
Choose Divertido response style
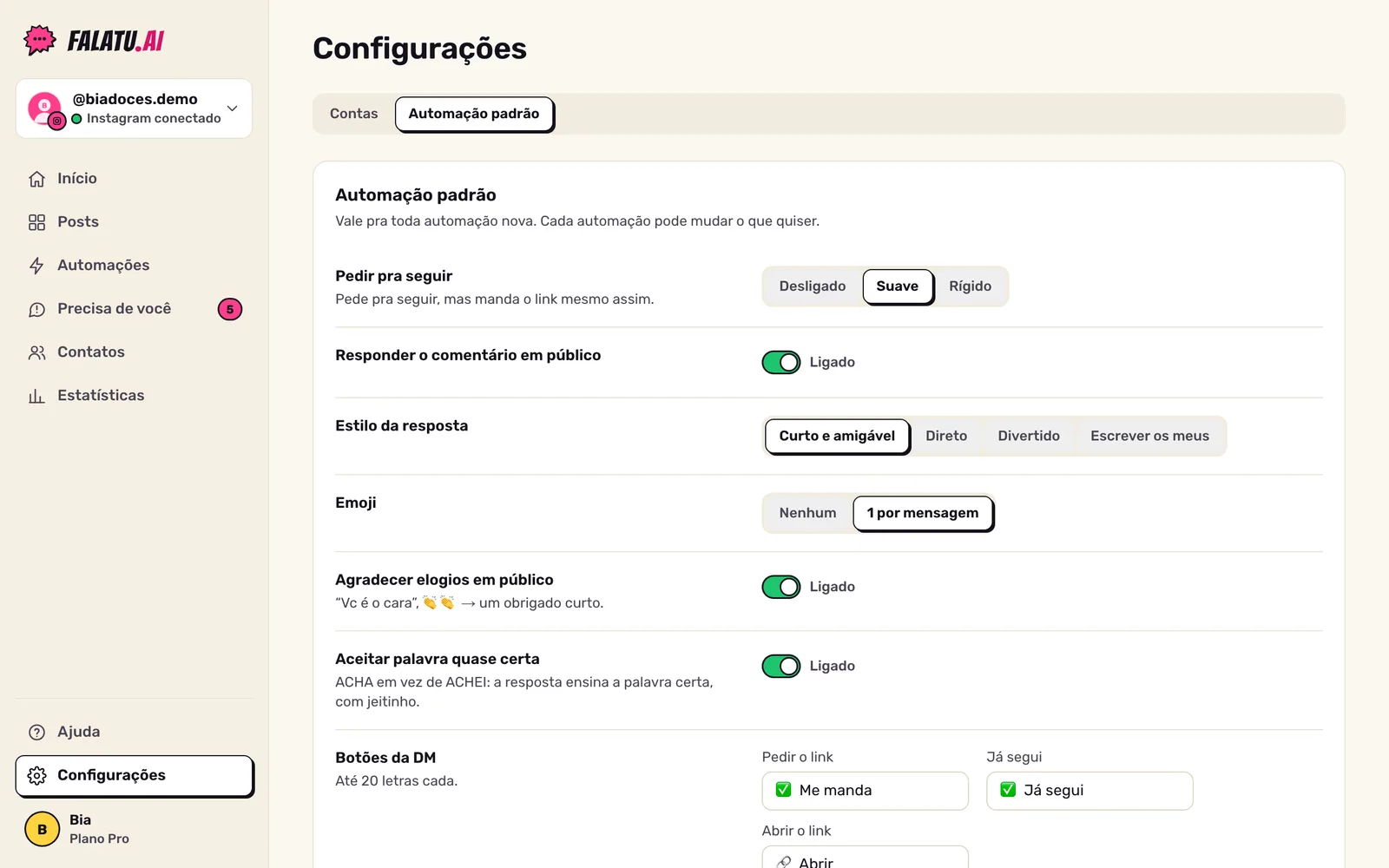(1029, 436)
